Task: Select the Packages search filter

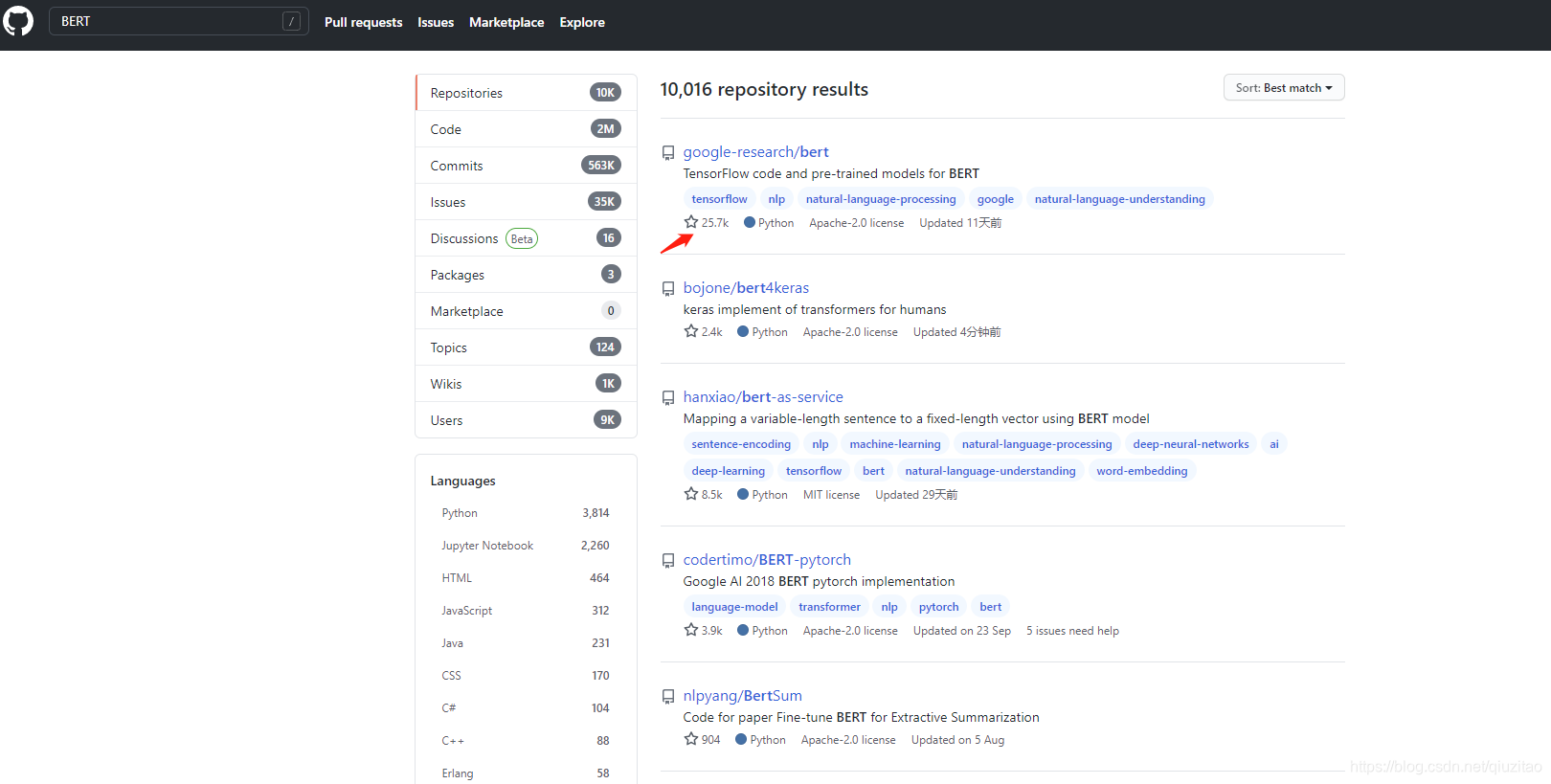Action: pyautogui.click(x=526, y=275)
